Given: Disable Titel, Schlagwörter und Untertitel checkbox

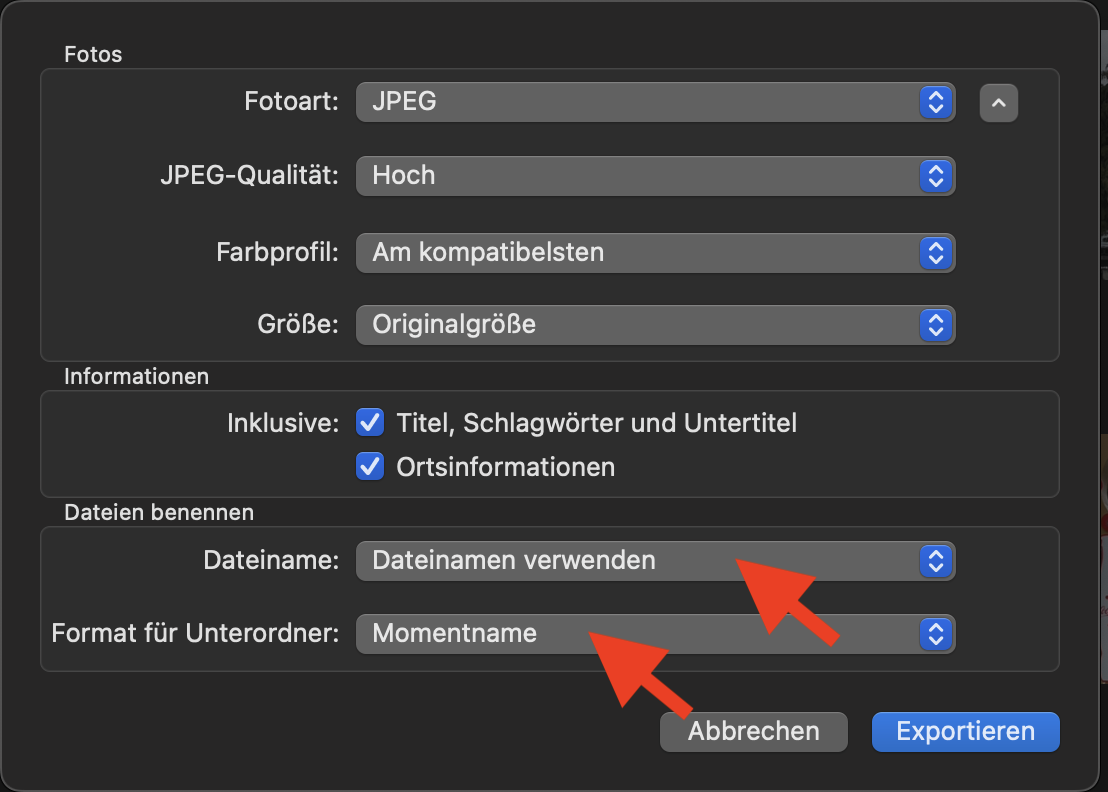Looking at the screenshot, I should tap(370, 423).
